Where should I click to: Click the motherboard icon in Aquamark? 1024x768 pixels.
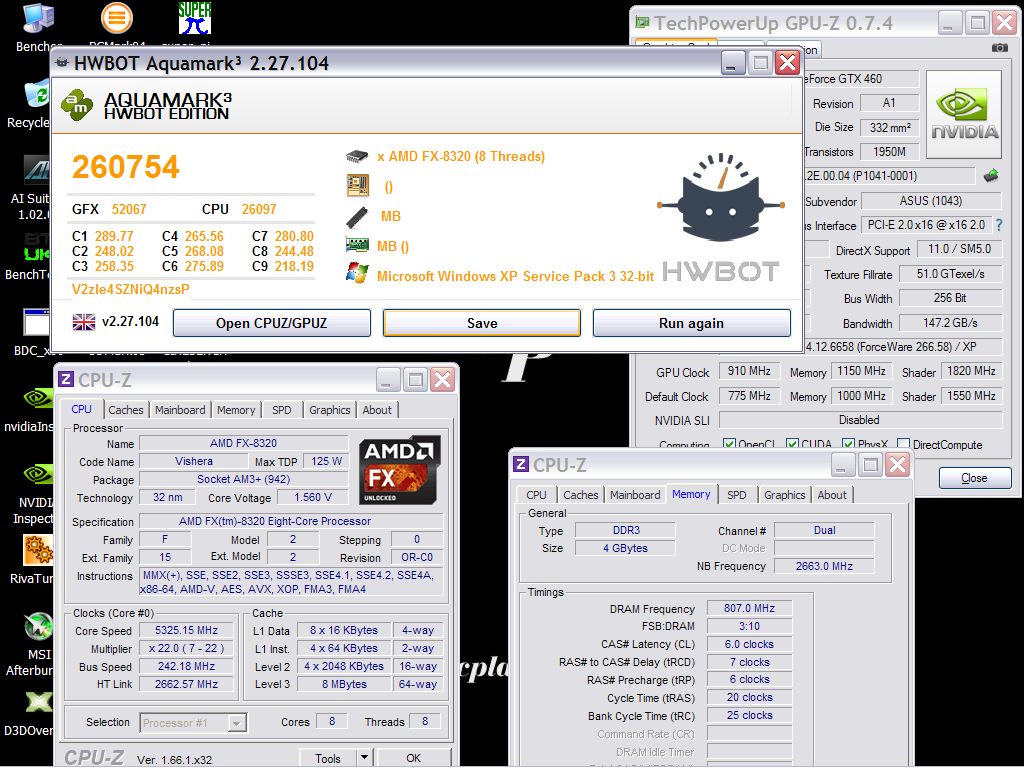pyautogui.click(x=357, y=185)
